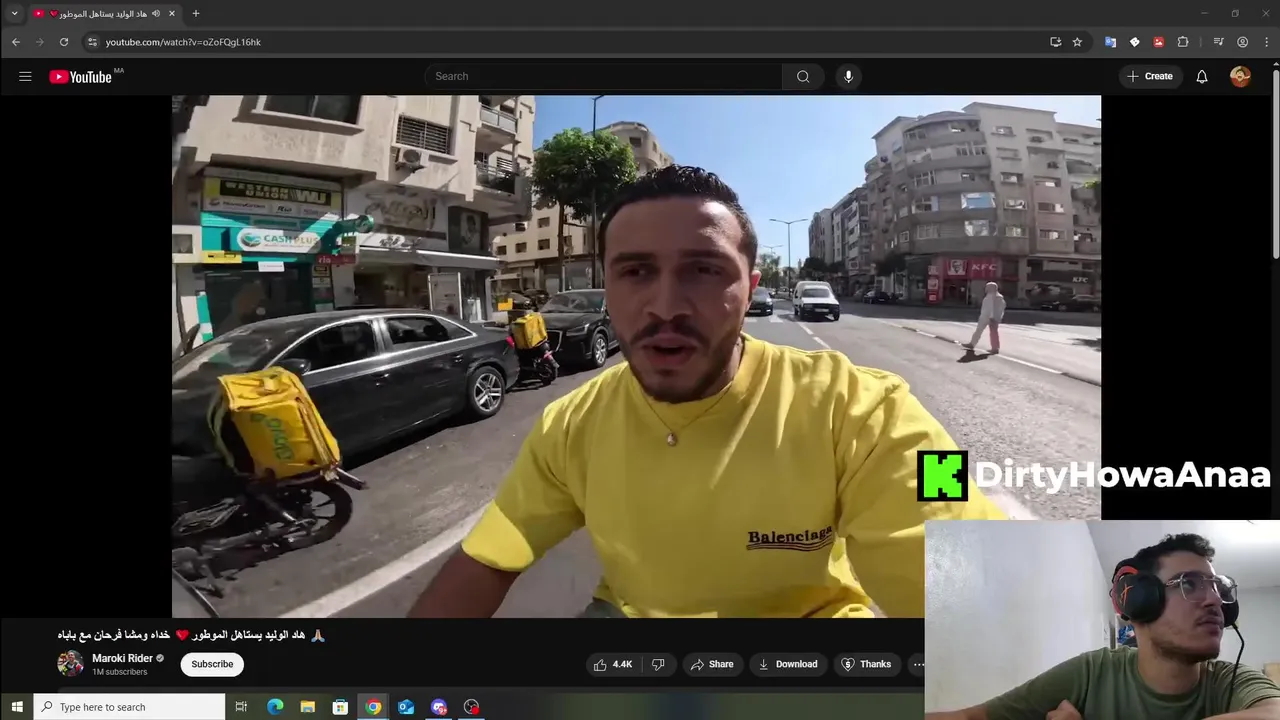Viewport: 1280px width, 720px height.
Task: Open the media control toolbar icon
Action: click(1218, 42)
